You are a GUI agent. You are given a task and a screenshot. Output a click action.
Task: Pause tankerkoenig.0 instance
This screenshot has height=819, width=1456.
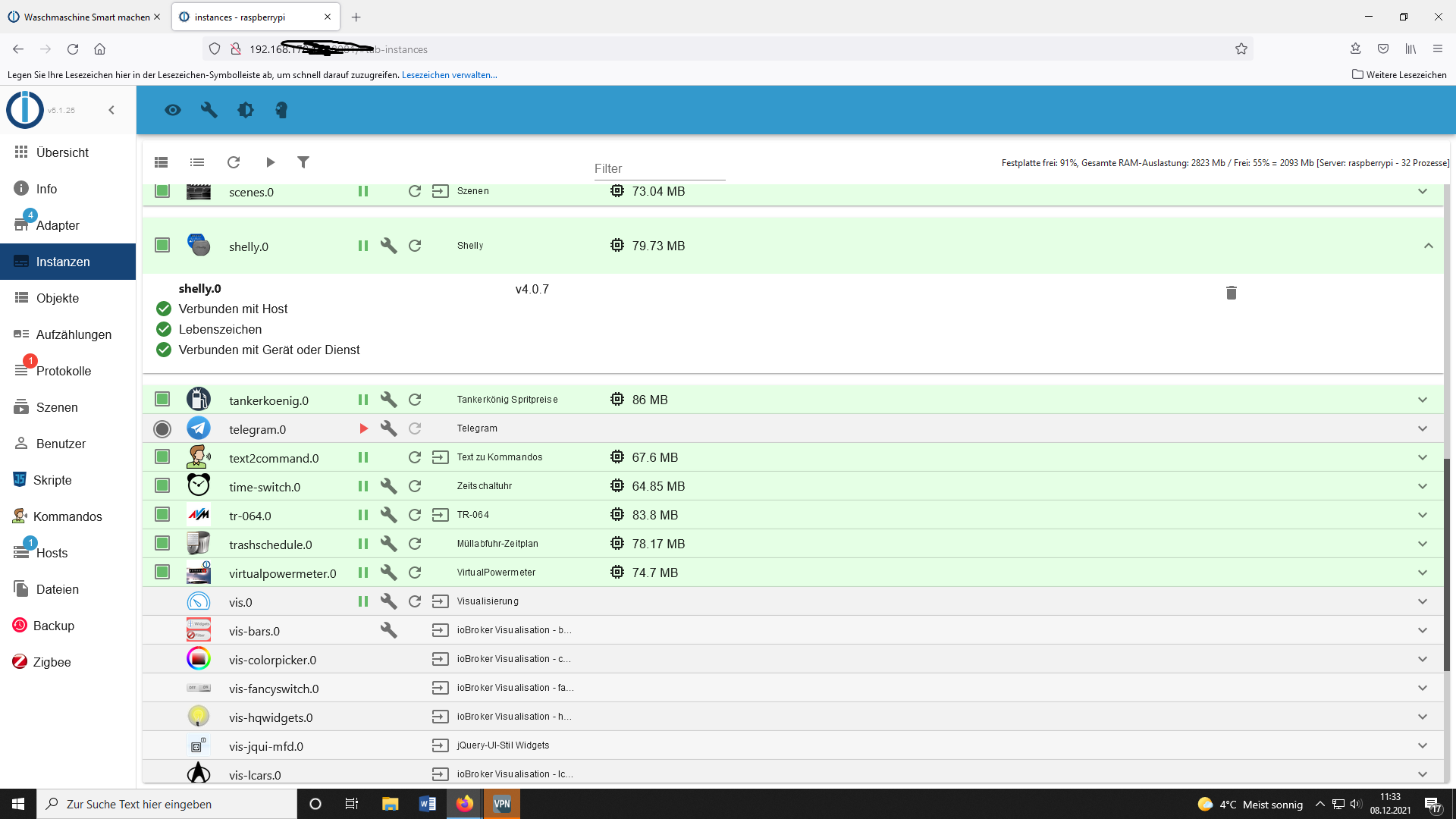click(363, 400)
